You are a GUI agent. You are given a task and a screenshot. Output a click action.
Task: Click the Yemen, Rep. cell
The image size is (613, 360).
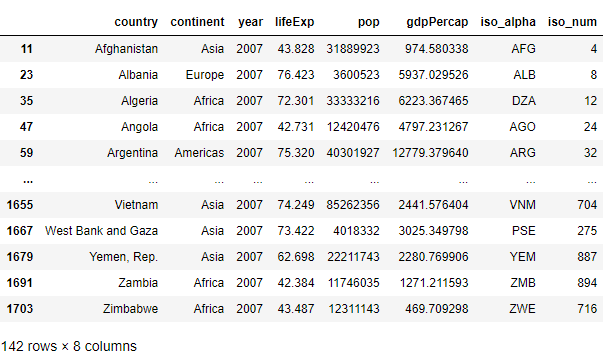[124, 257]
